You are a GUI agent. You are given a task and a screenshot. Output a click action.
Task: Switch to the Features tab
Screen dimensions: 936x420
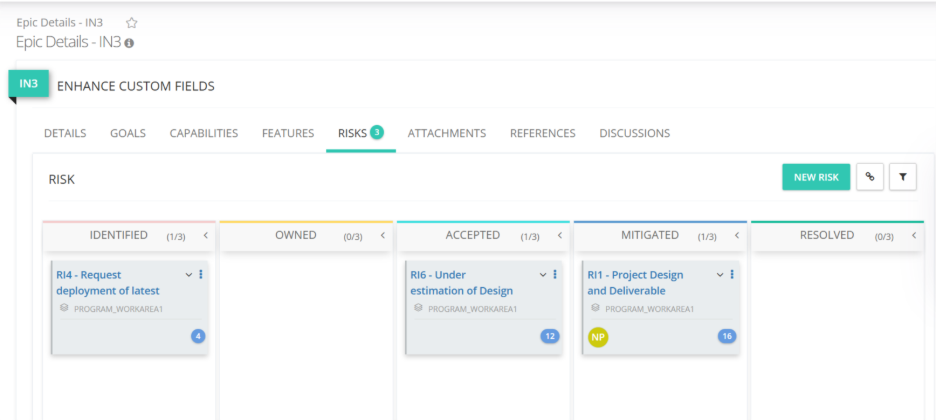click(x=288, y=133)
